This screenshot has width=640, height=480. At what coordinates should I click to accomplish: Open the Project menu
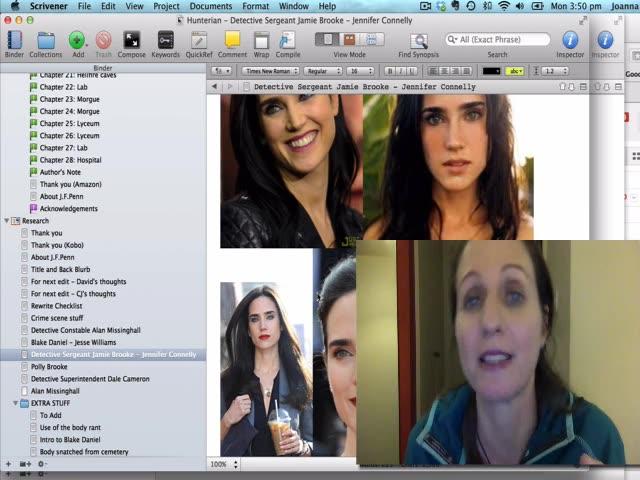tap(166, 6)
